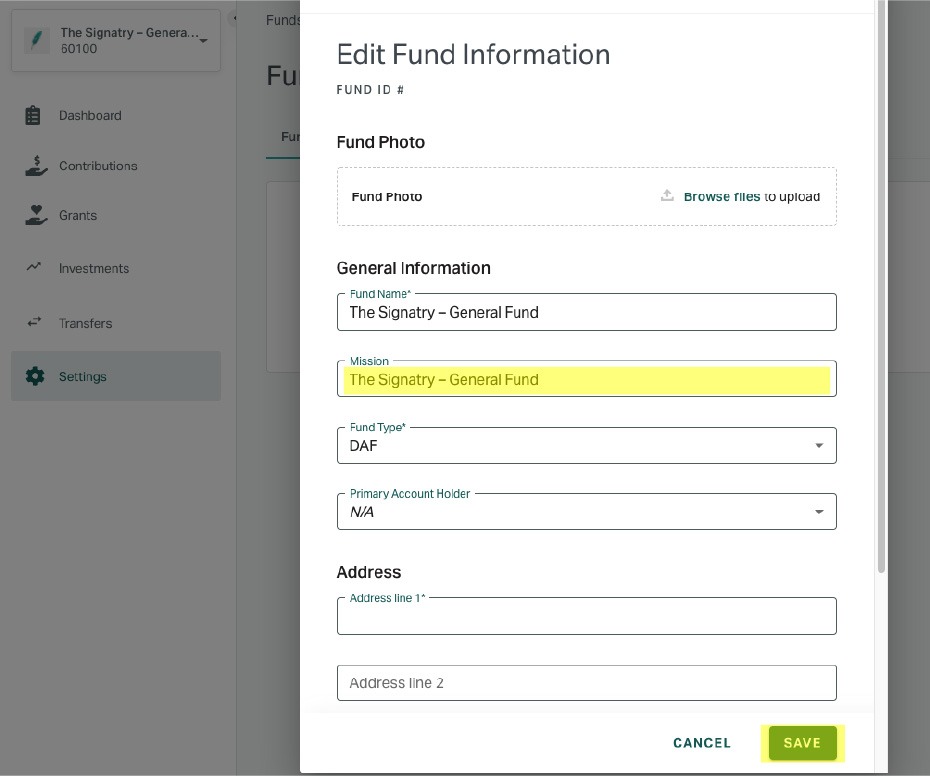This screenshot has width=930, height=776.
Task: Open the Fund Type dropdown
Action: pos(587,446)
